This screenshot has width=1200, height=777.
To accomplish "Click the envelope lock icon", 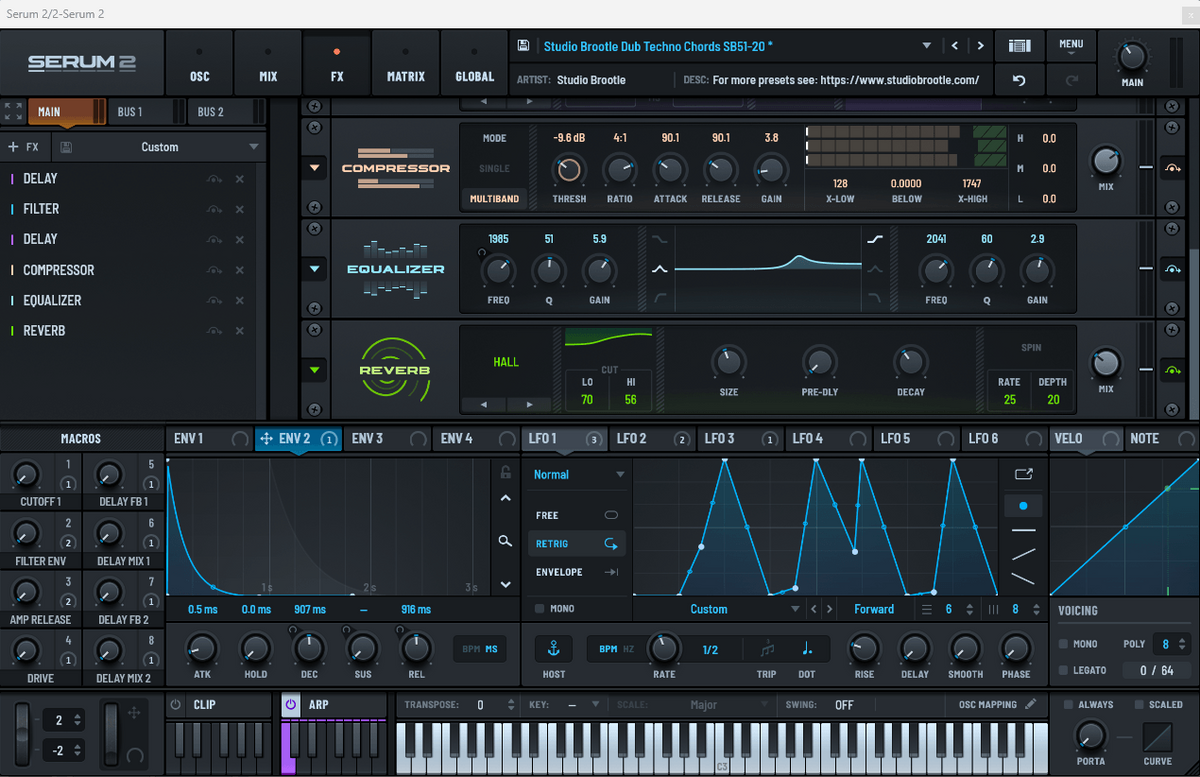I will (x=506, y=473).
